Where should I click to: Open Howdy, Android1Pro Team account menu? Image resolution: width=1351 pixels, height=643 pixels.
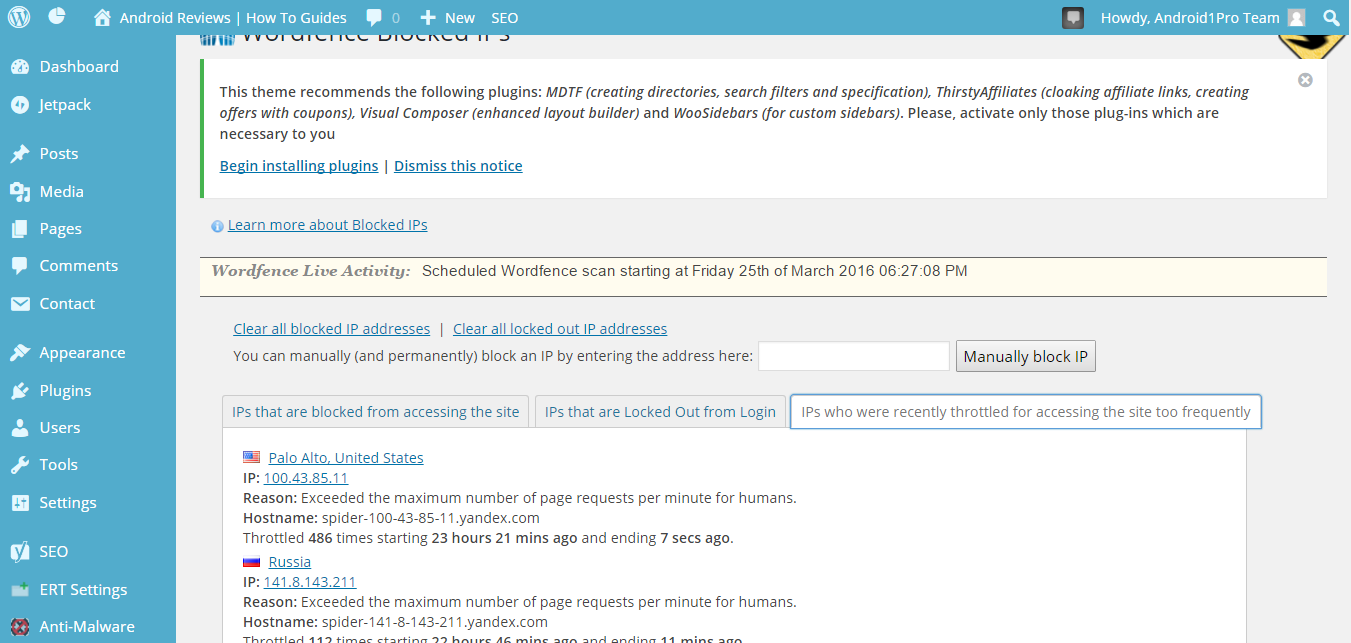click(1190, 18)
